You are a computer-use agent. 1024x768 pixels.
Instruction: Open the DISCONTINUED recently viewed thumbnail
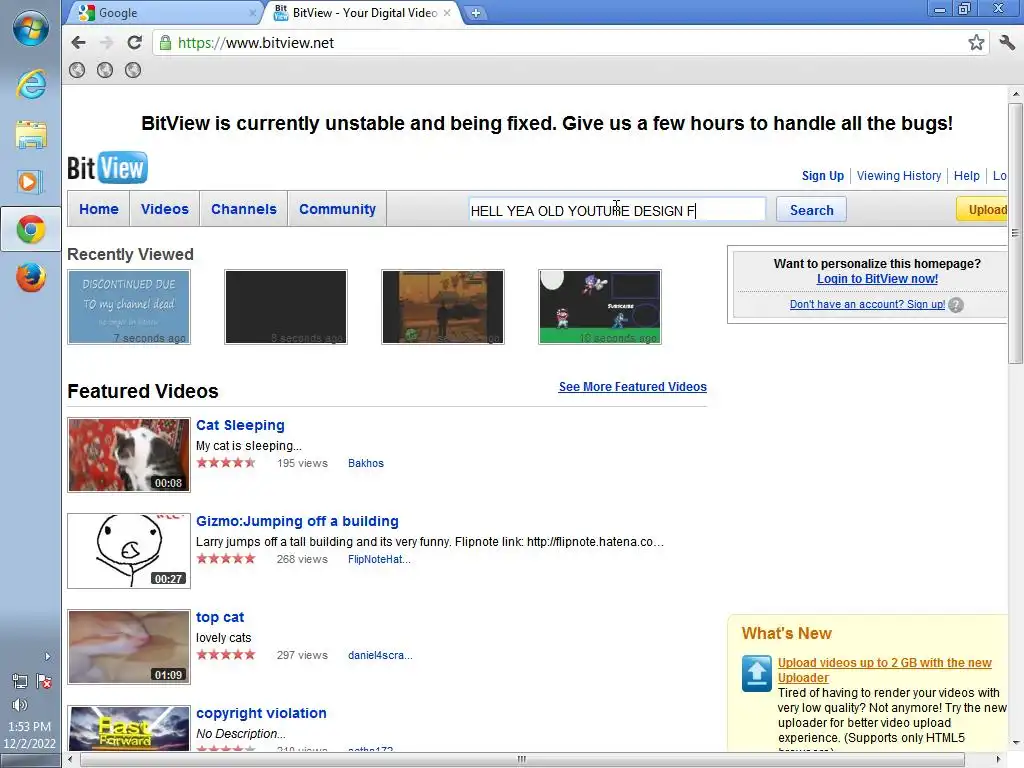129,307
